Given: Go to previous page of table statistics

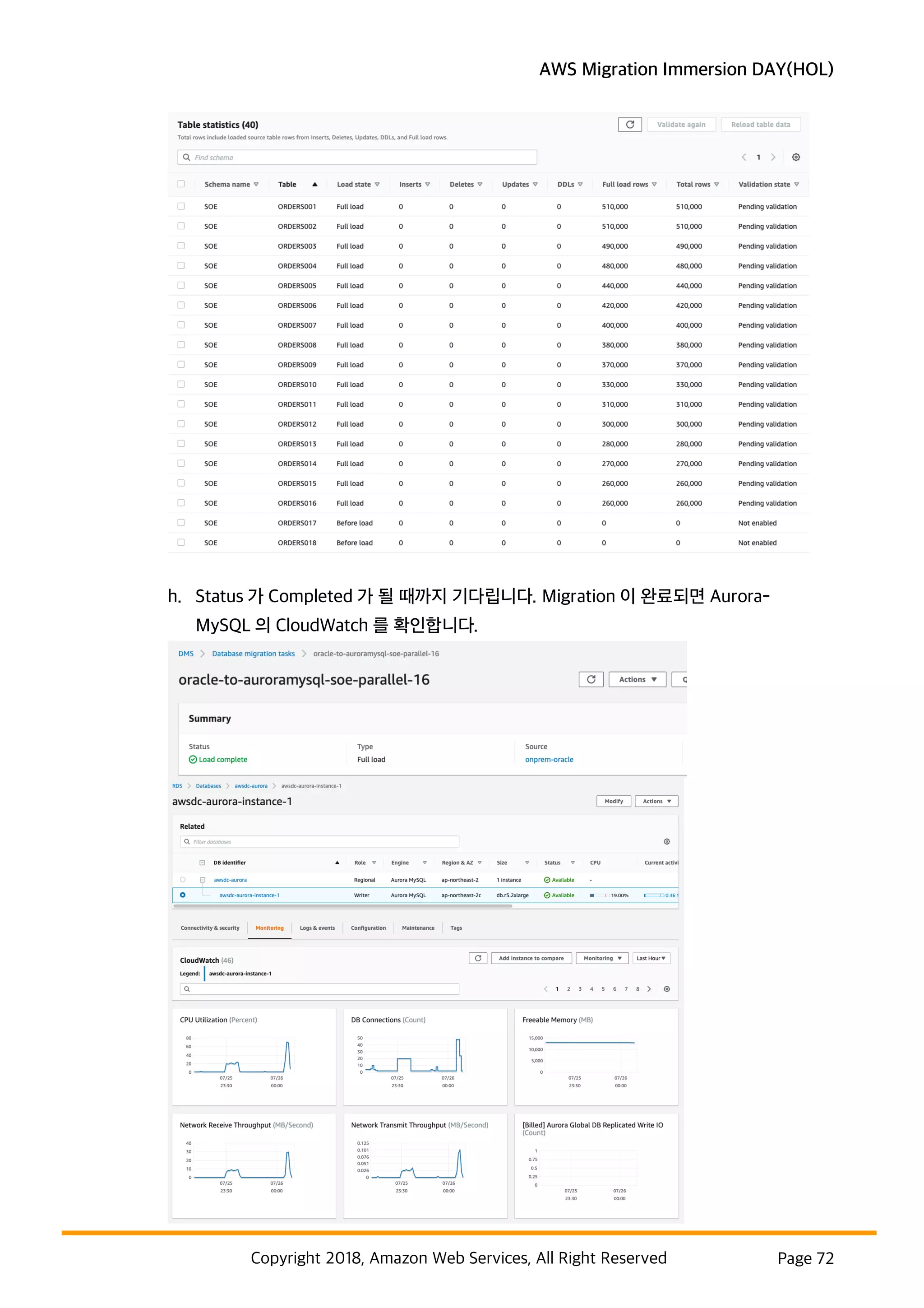Looking at the screenshot, I should [744, 157].
